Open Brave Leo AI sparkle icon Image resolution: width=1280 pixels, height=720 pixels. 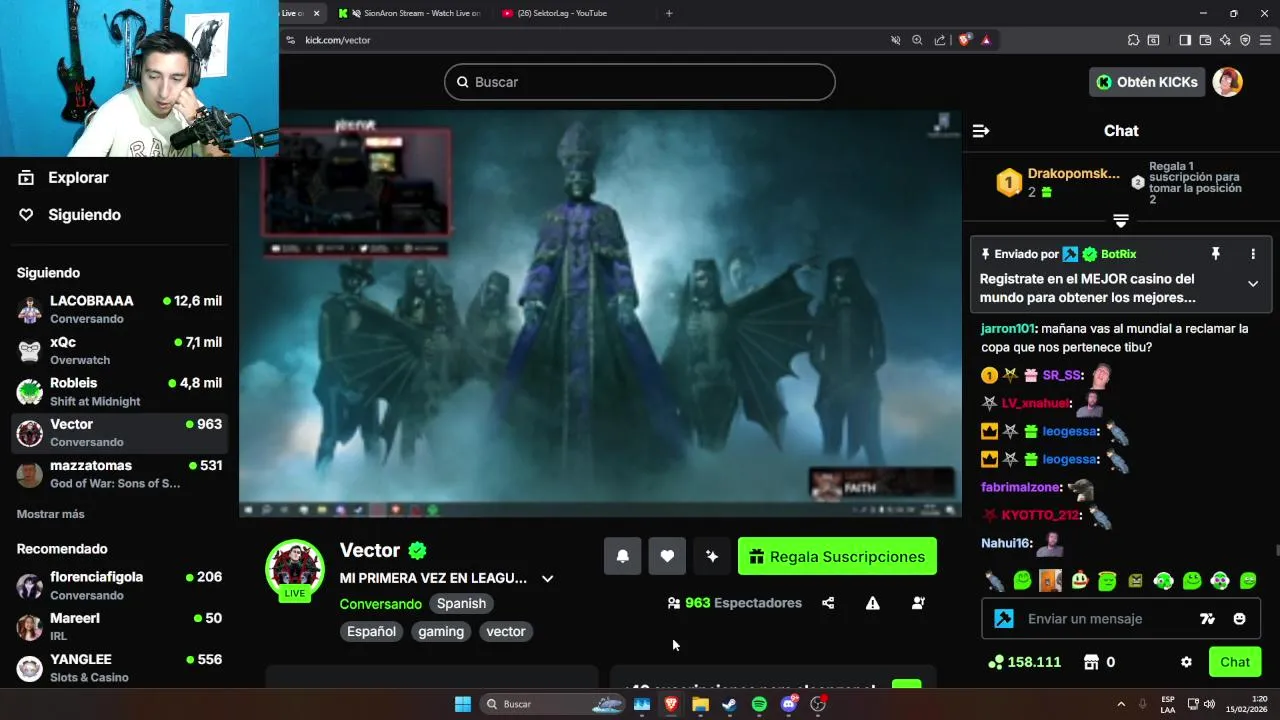(1225, 40)
